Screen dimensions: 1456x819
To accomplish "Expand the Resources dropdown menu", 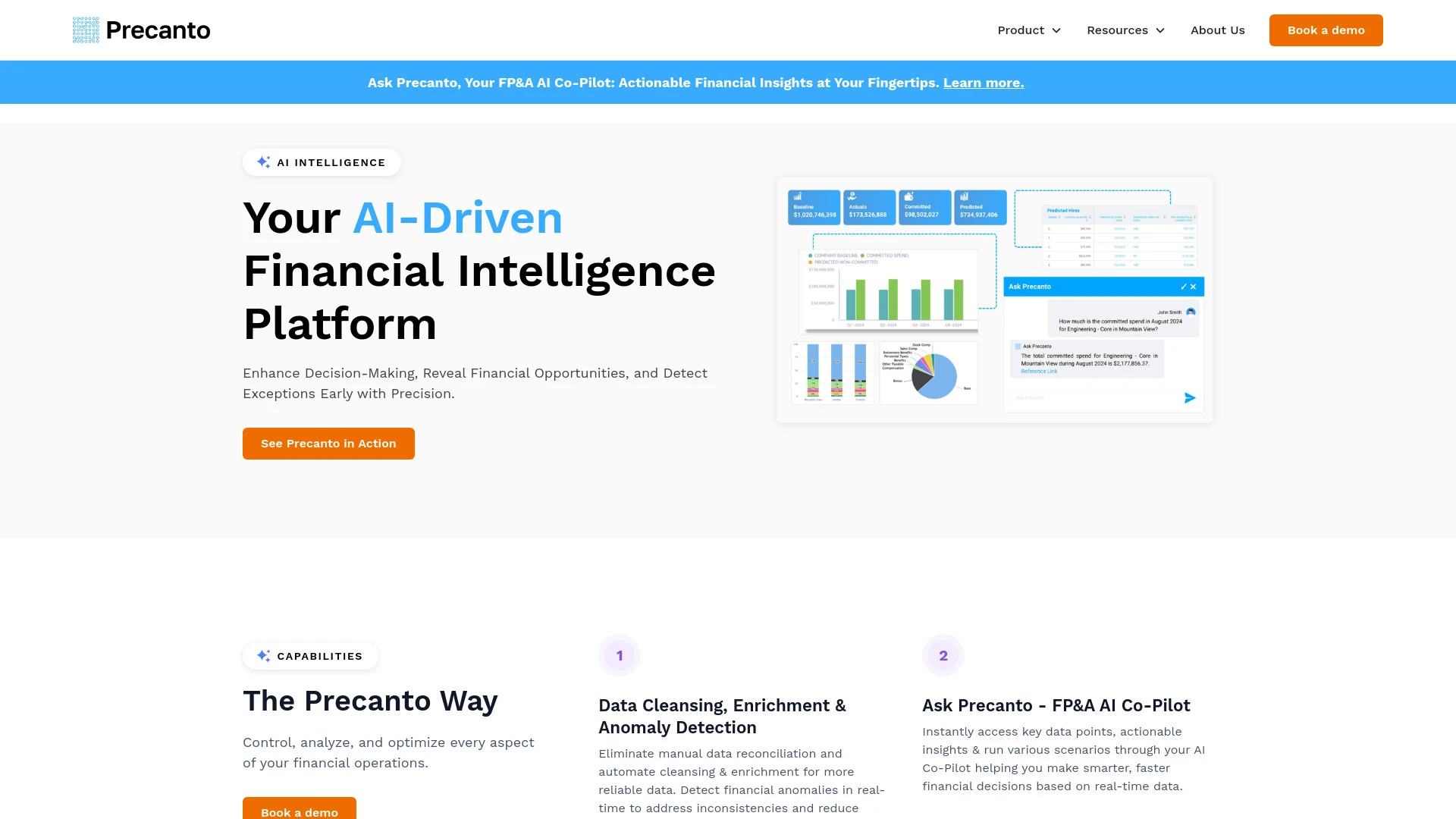I will 1125,30.
